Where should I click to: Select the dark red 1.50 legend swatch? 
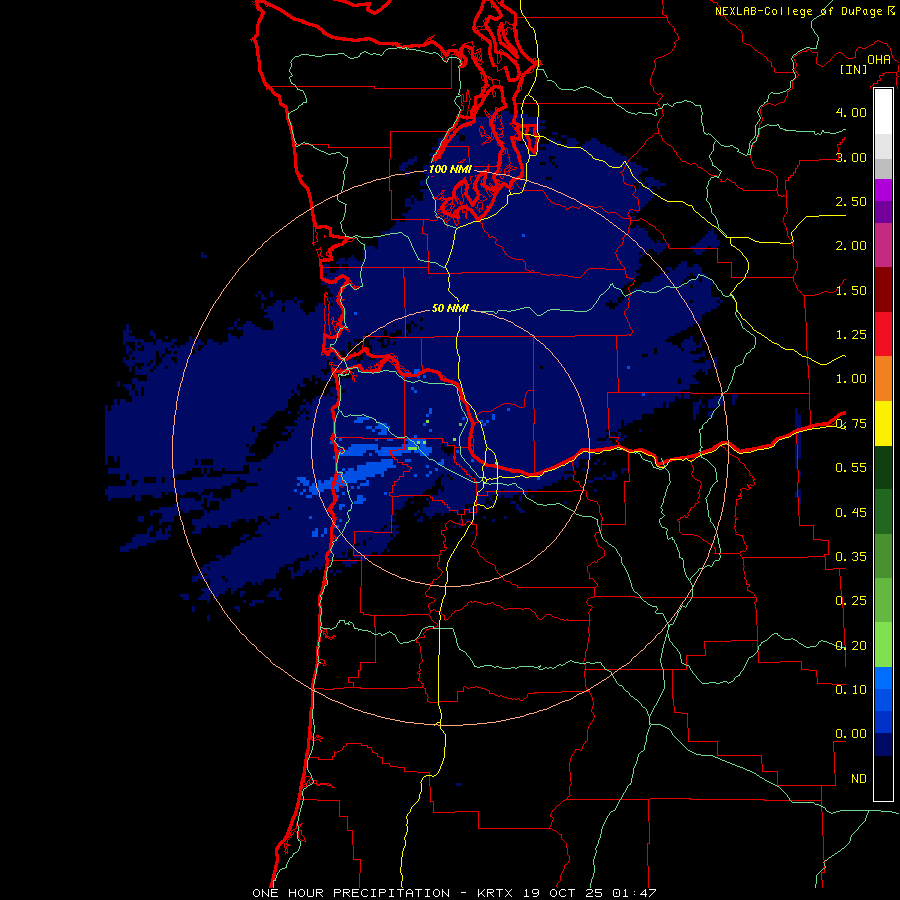(x=883, y=290)
